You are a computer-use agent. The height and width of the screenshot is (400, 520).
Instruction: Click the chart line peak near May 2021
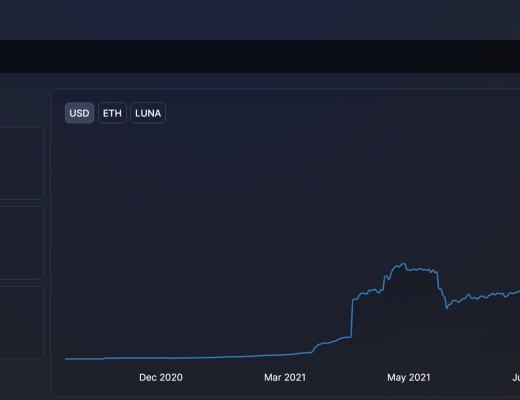(x=404, y=264)
